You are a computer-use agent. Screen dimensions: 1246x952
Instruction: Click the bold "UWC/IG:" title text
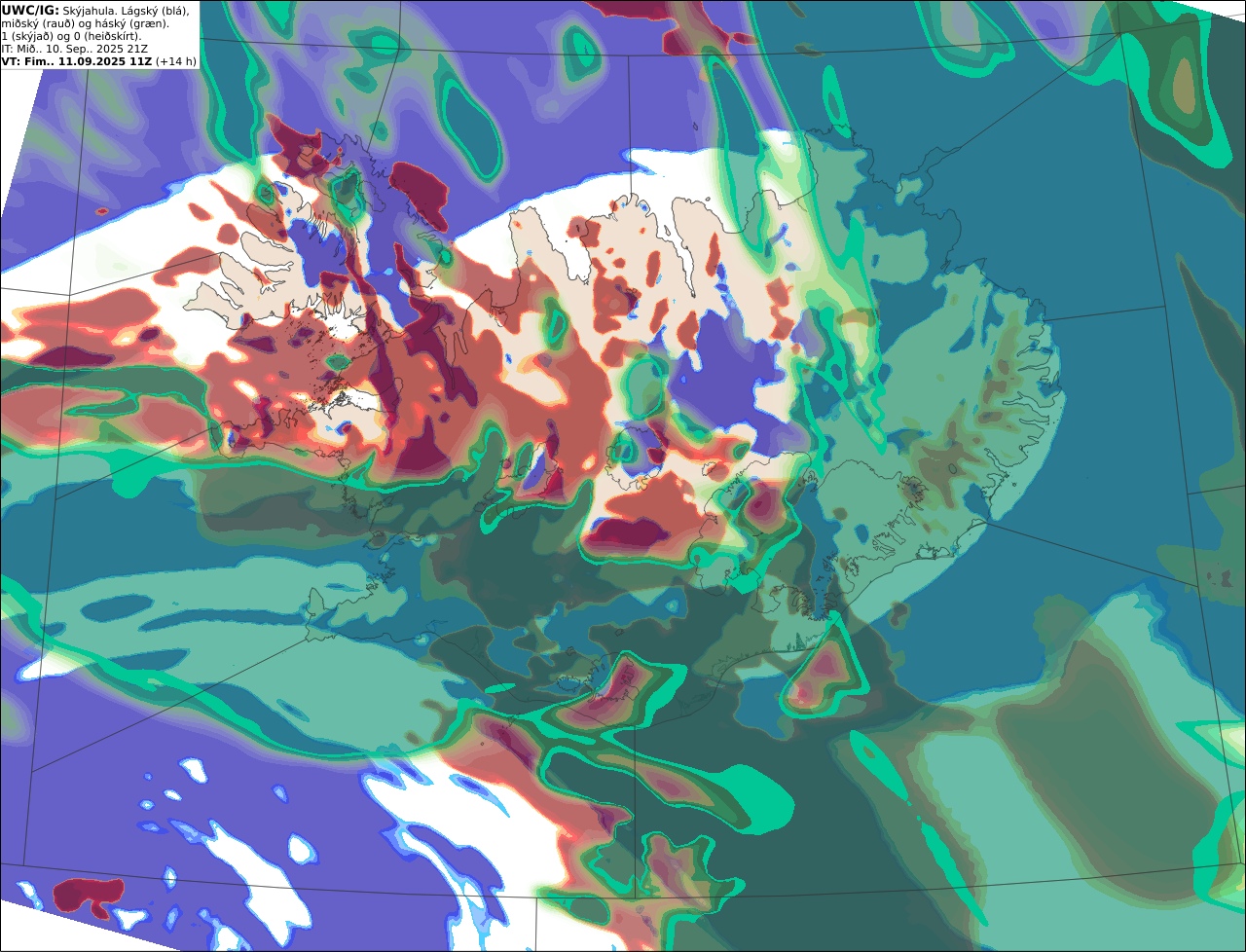point(30,10)
